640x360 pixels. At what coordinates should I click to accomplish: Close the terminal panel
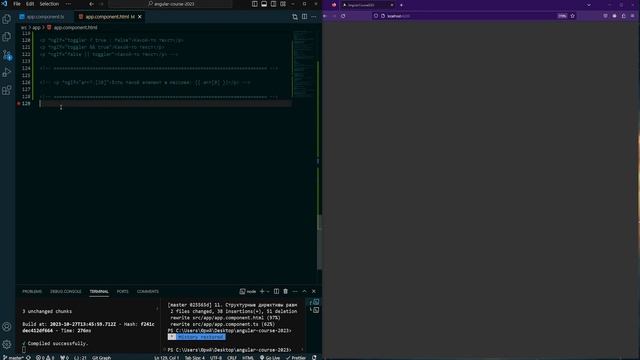tap(313, 291)
